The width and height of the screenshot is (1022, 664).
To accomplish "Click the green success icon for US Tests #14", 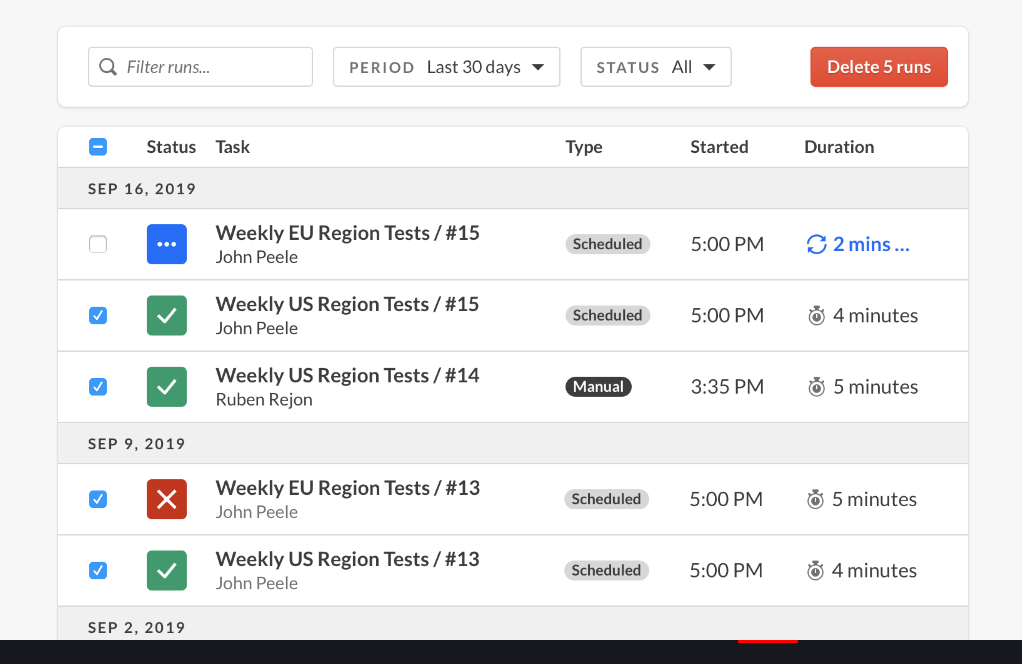I will click(166, 386).
